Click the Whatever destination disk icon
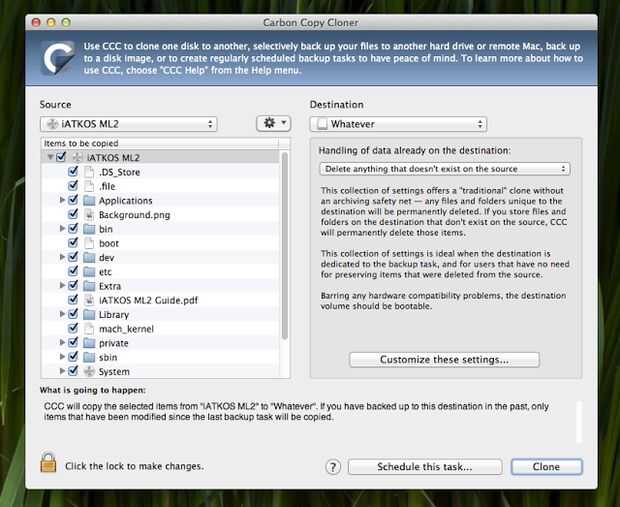This screenshot has width=620, height=507. point(323,124)
